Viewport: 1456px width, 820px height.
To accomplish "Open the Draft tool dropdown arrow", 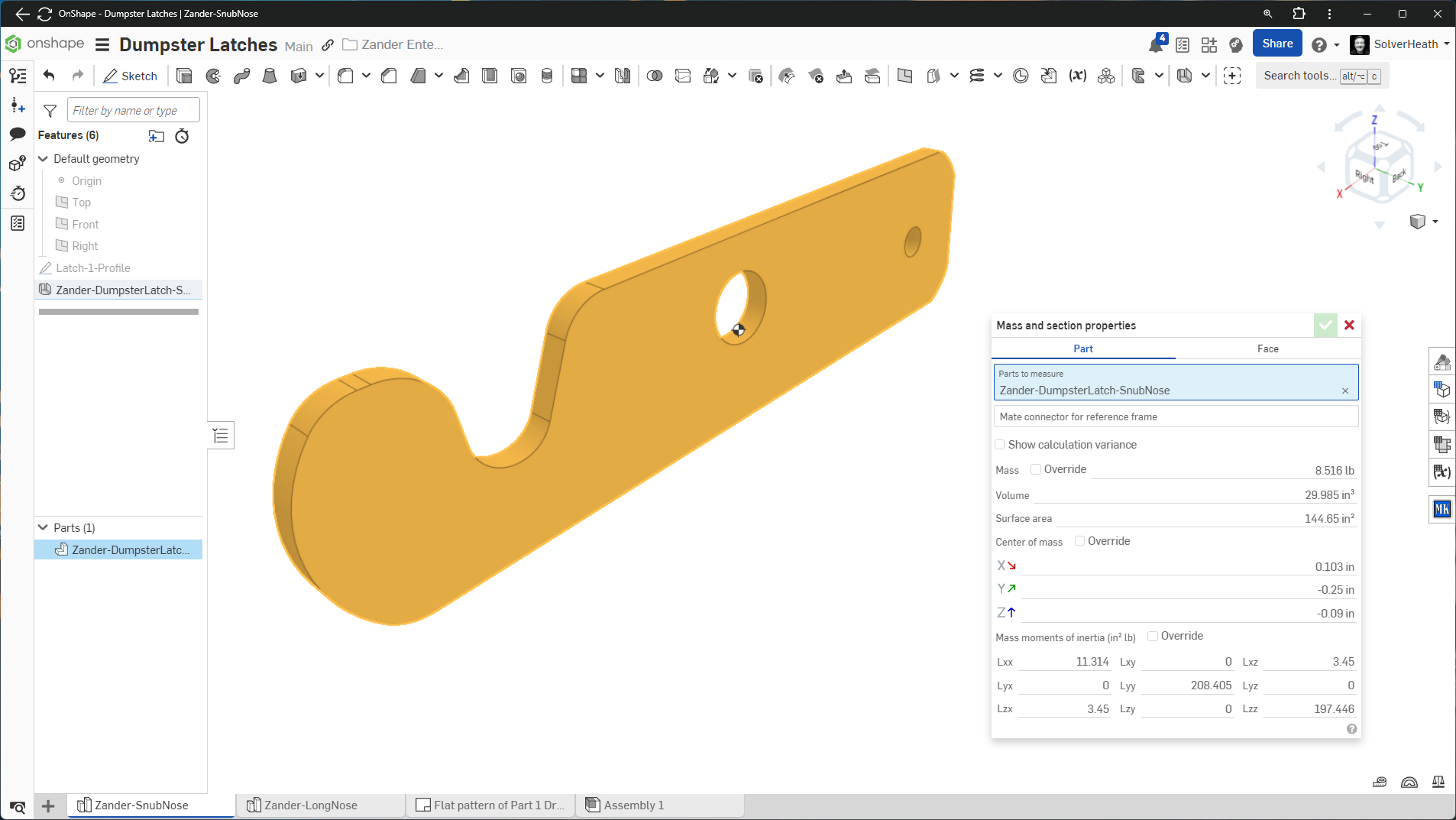I will pos(438,76).
